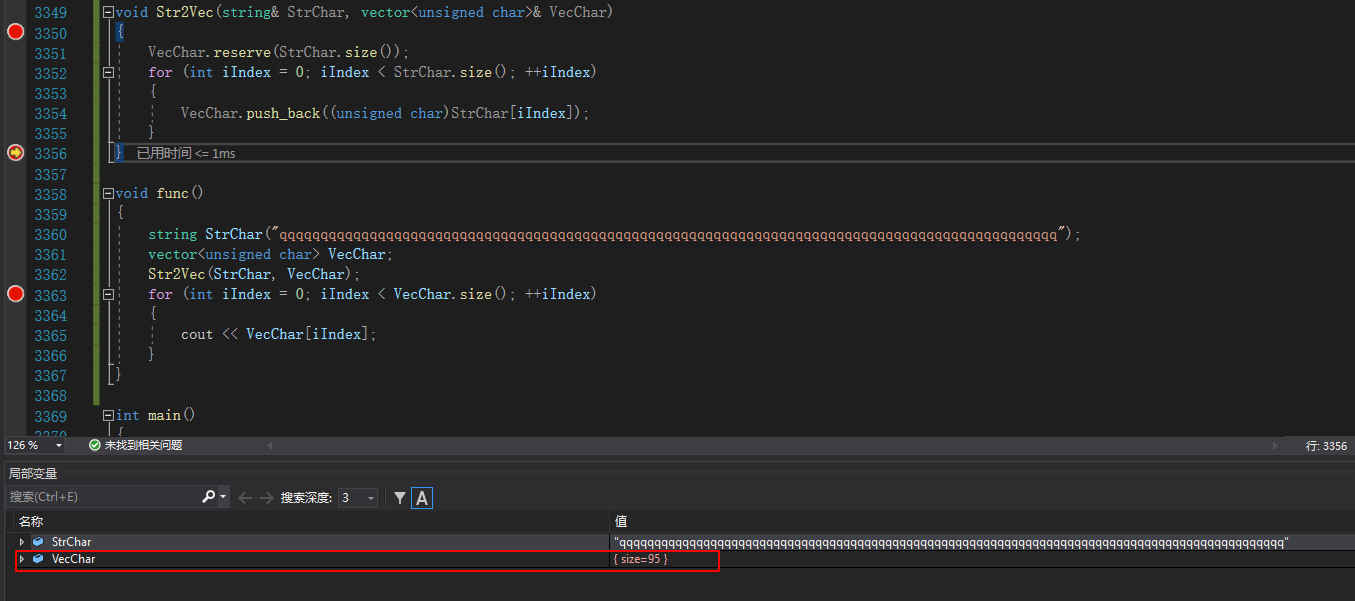Click the 行: 3356 line indicator
The image size is (1355, 601).
tap(1327, 445)
